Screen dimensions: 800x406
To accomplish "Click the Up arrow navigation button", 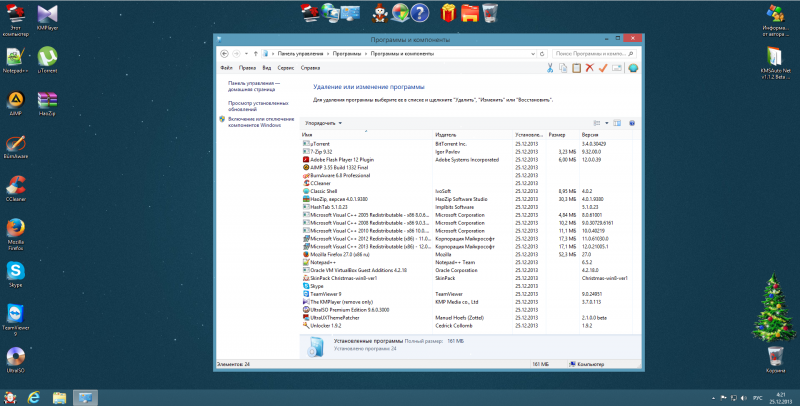I will [x=256, y=54].
